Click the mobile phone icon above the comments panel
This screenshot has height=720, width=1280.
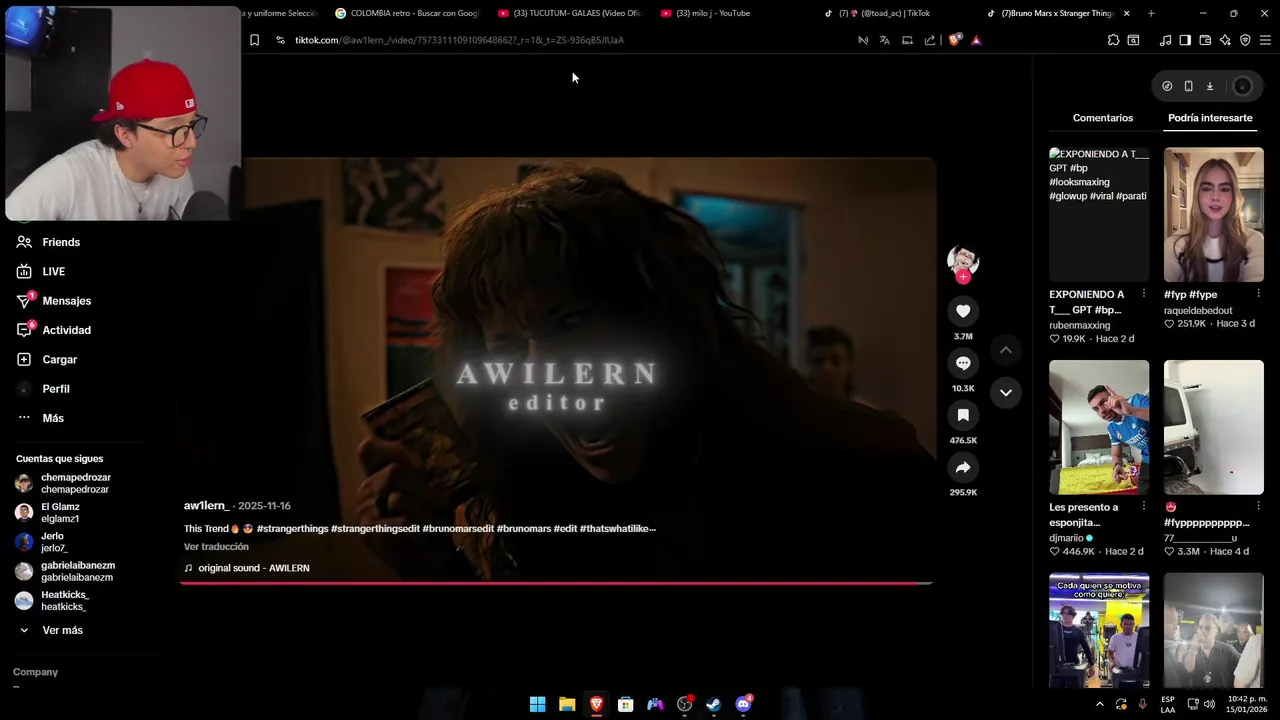(1188, 86)
